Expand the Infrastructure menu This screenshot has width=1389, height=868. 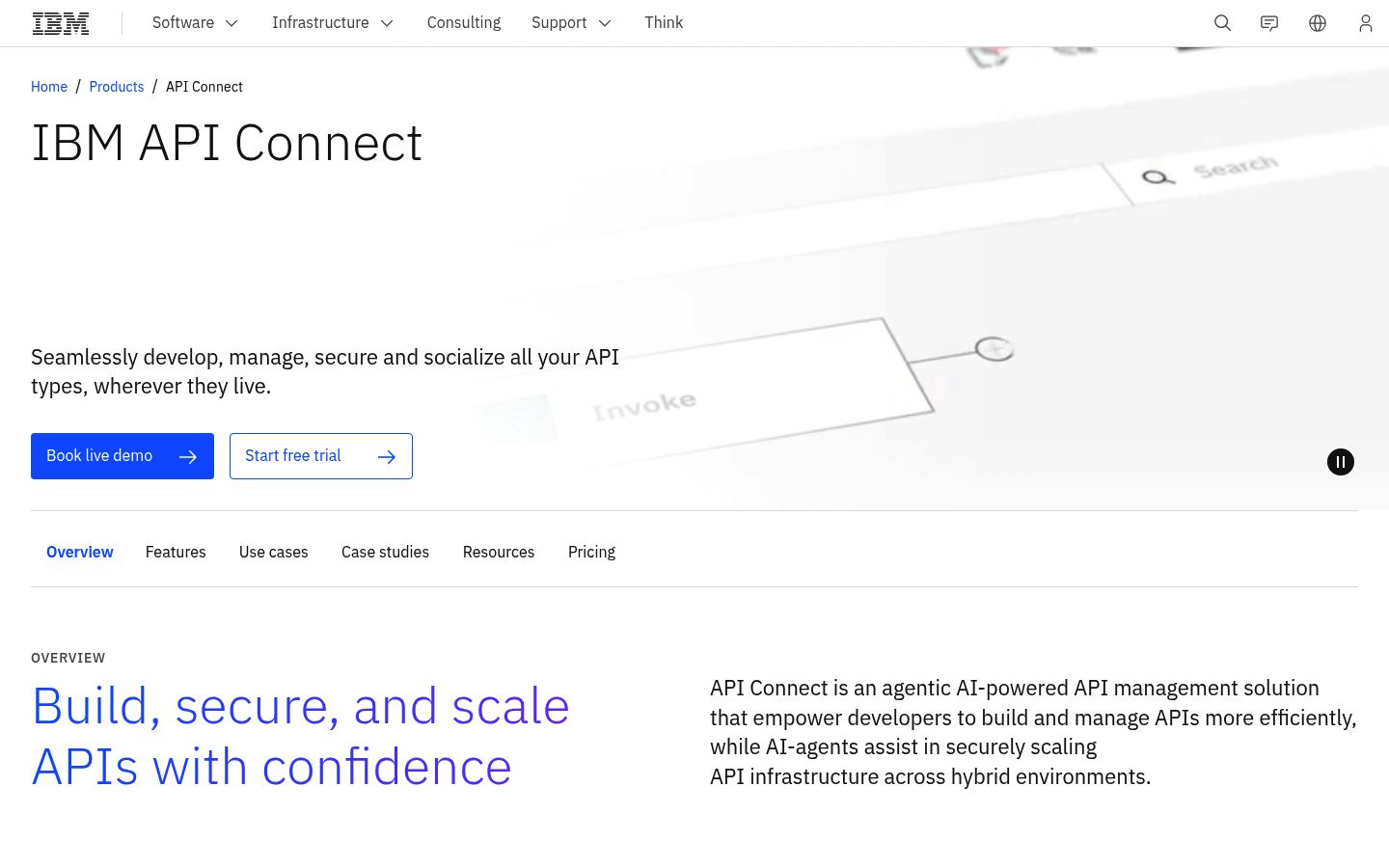click(333, 23)
